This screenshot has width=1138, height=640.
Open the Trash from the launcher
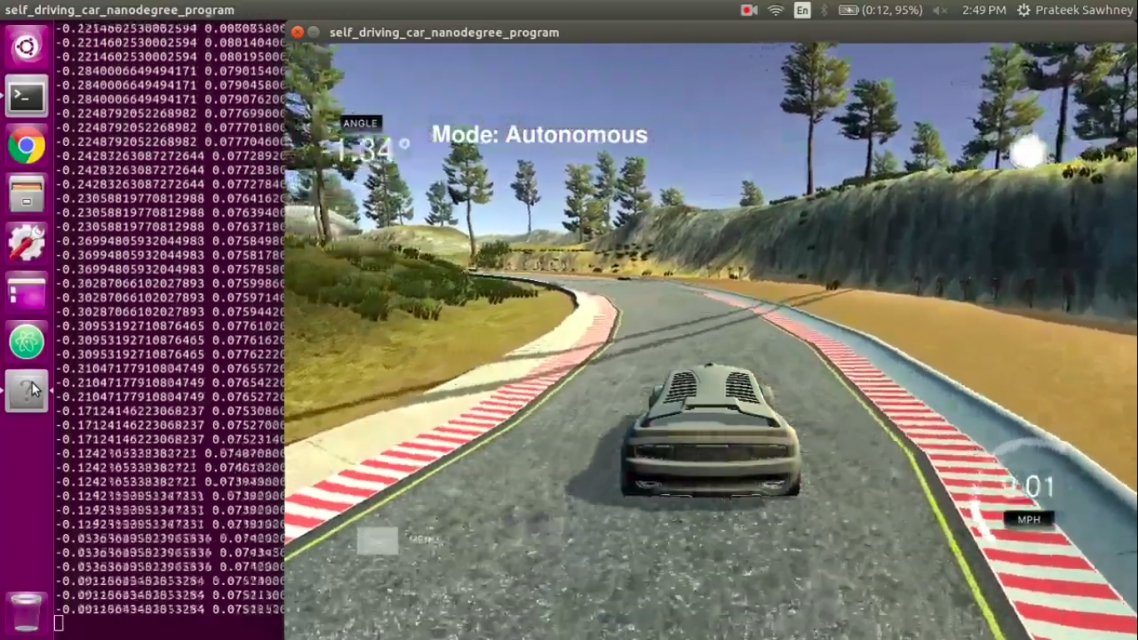click(x=26, y=607)
